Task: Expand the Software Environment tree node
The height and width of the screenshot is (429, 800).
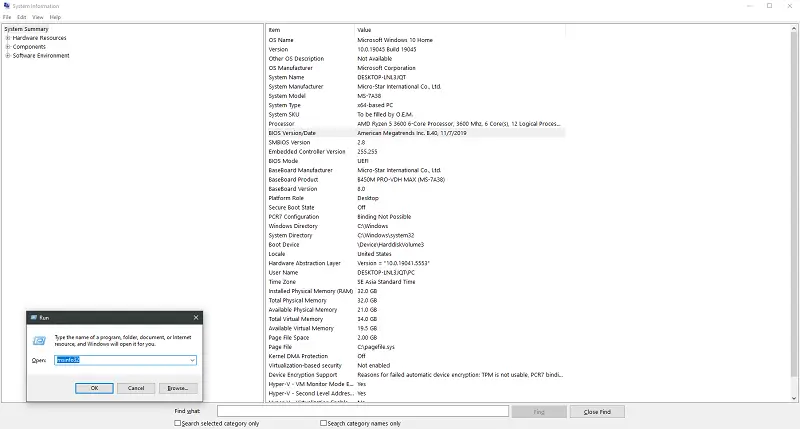Action: click(8, 56)
